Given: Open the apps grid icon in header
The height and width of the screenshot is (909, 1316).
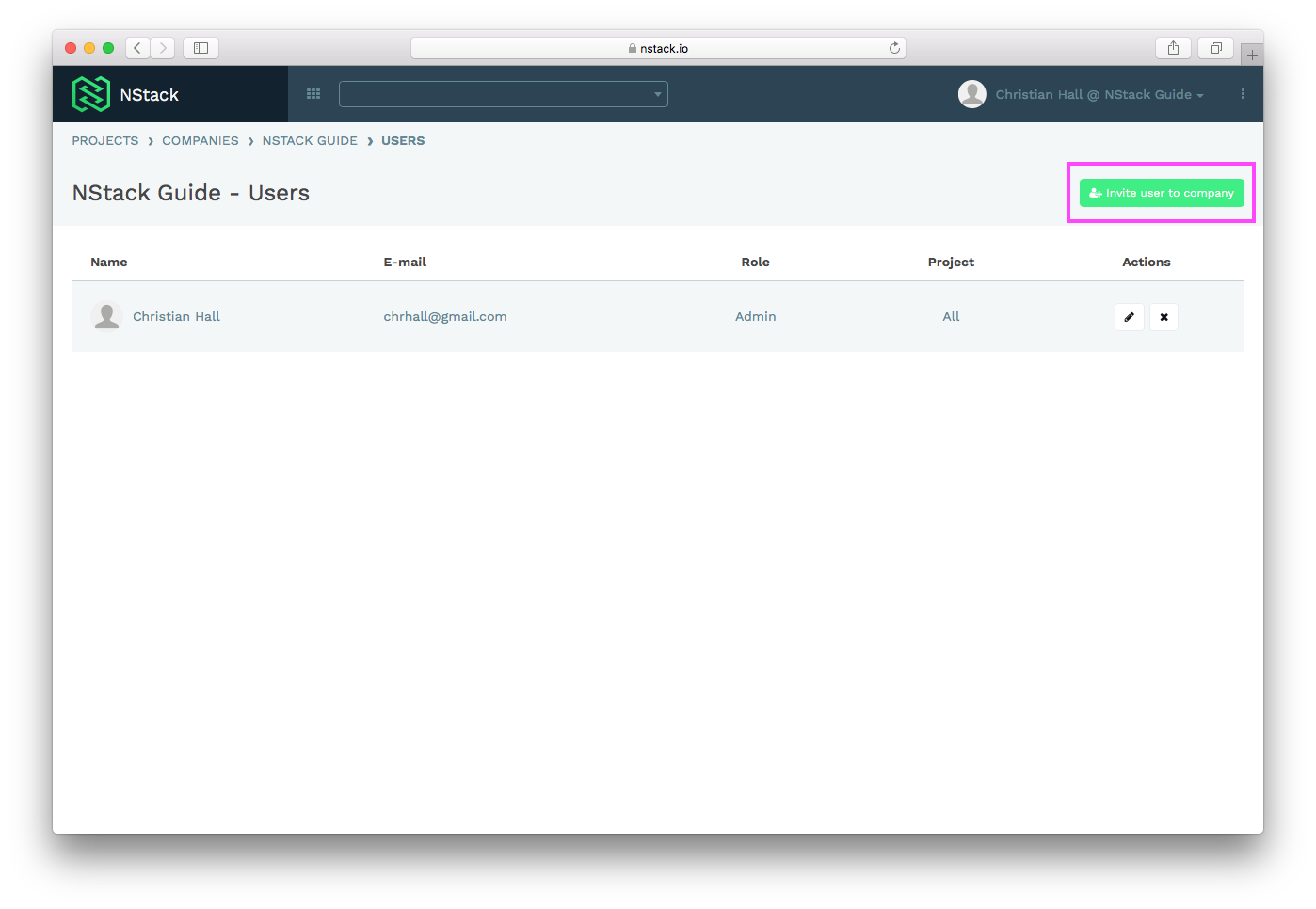Looking at the screenshot, I should (x=313, y=94).
